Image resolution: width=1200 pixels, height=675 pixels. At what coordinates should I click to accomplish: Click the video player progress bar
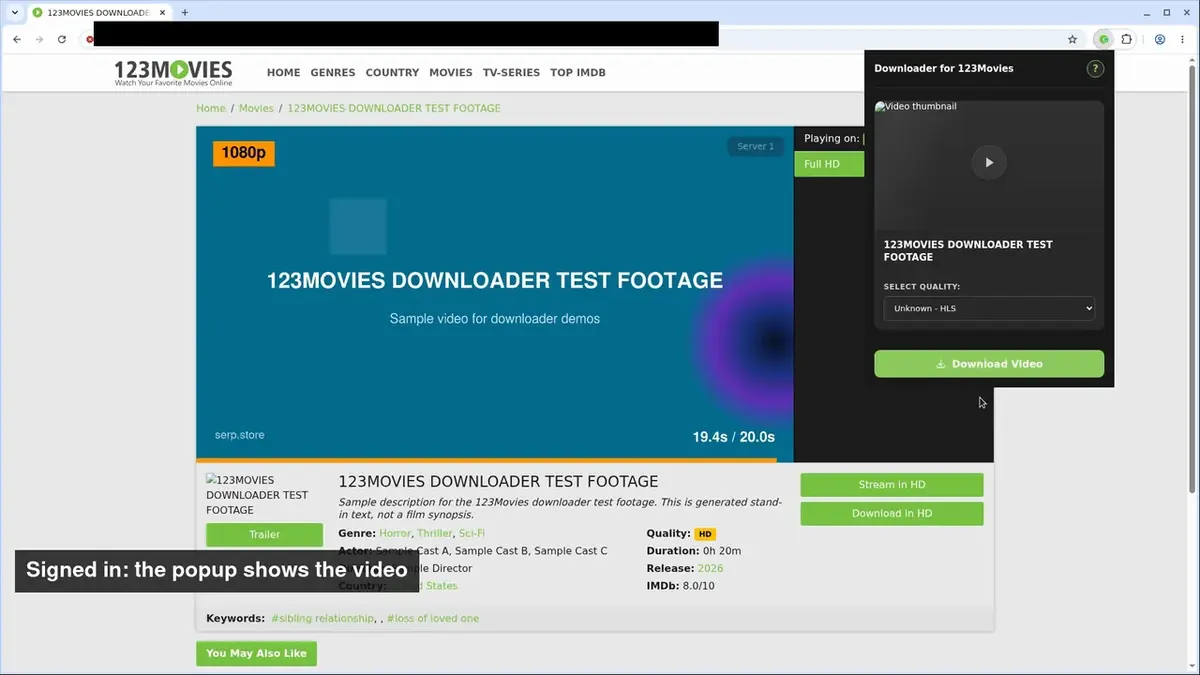(x=495, y=460)
